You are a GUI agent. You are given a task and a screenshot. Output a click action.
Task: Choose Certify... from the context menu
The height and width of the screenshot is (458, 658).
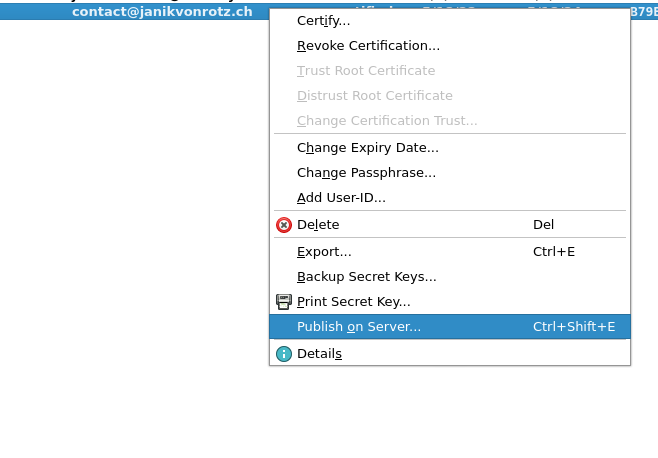[x=323, y=21]
